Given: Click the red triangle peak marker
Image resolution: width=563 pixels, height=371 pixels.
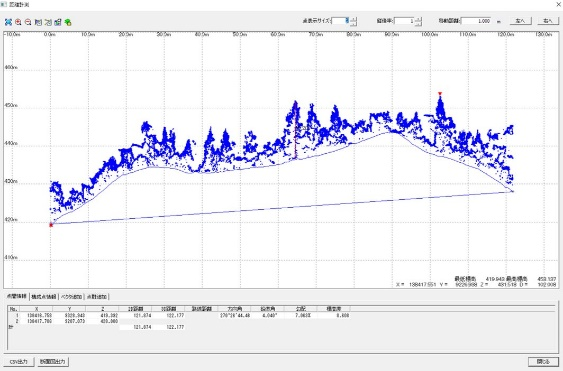Looking at the screenshot, I should [440, 94].
